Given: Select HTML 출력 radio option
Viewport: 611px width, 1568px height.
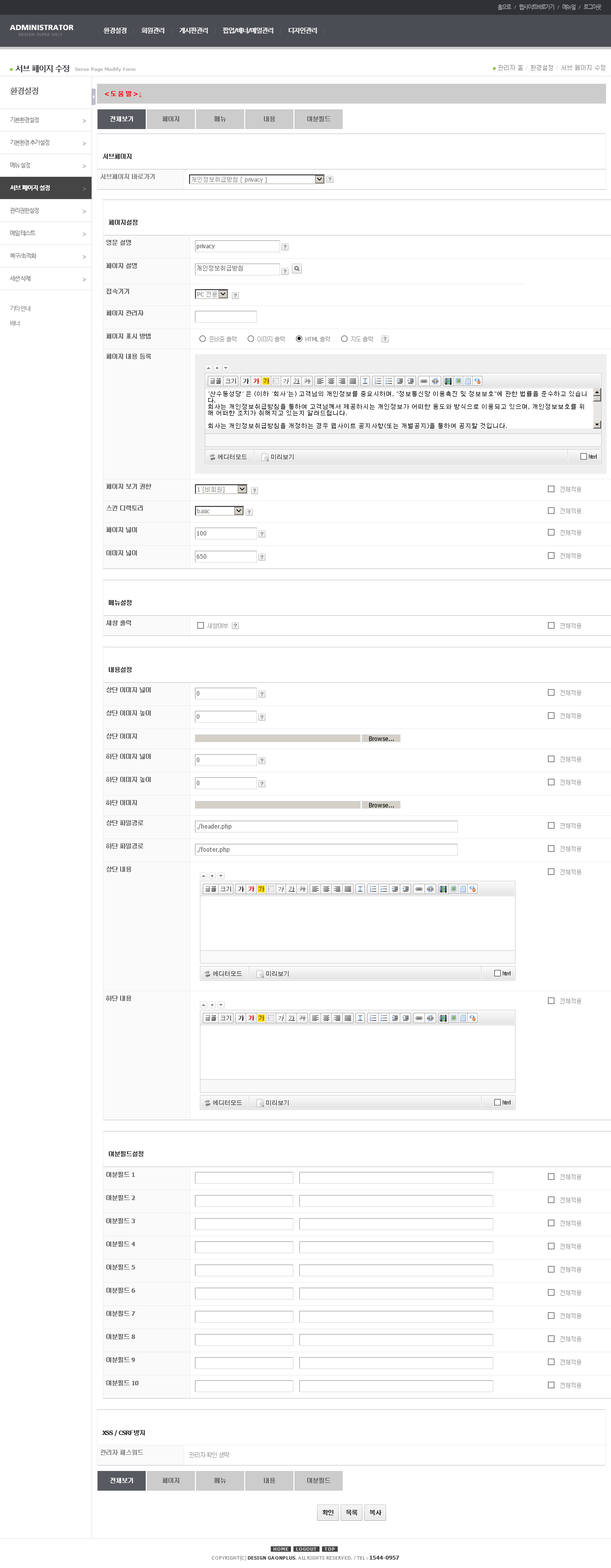Looking at the screenshot, I should coord(299,338).
